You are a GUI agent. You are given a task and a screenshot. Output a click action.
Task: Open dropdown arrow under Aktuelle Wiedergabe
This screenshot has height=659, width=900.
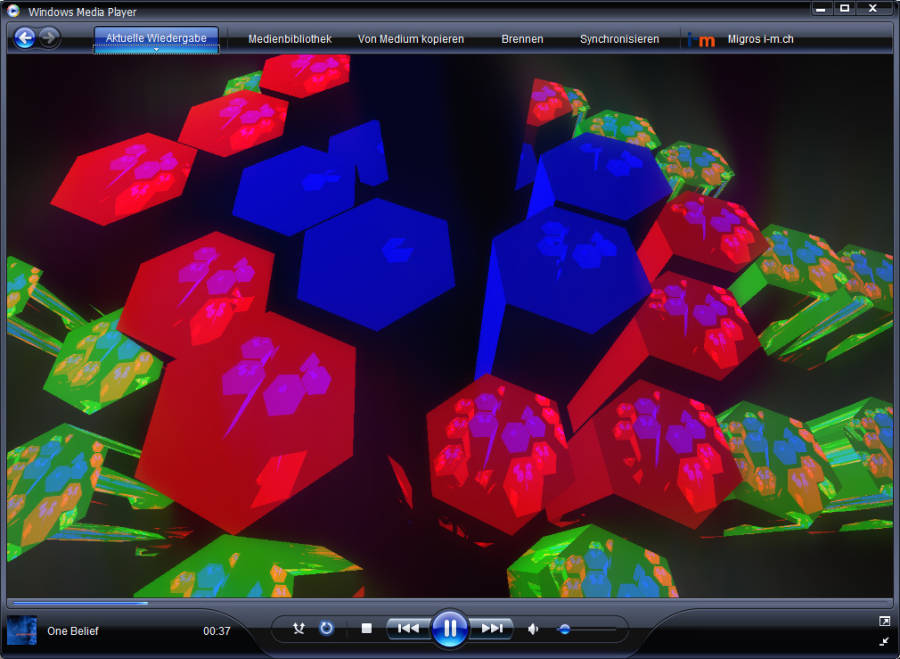tap(156, 50)
